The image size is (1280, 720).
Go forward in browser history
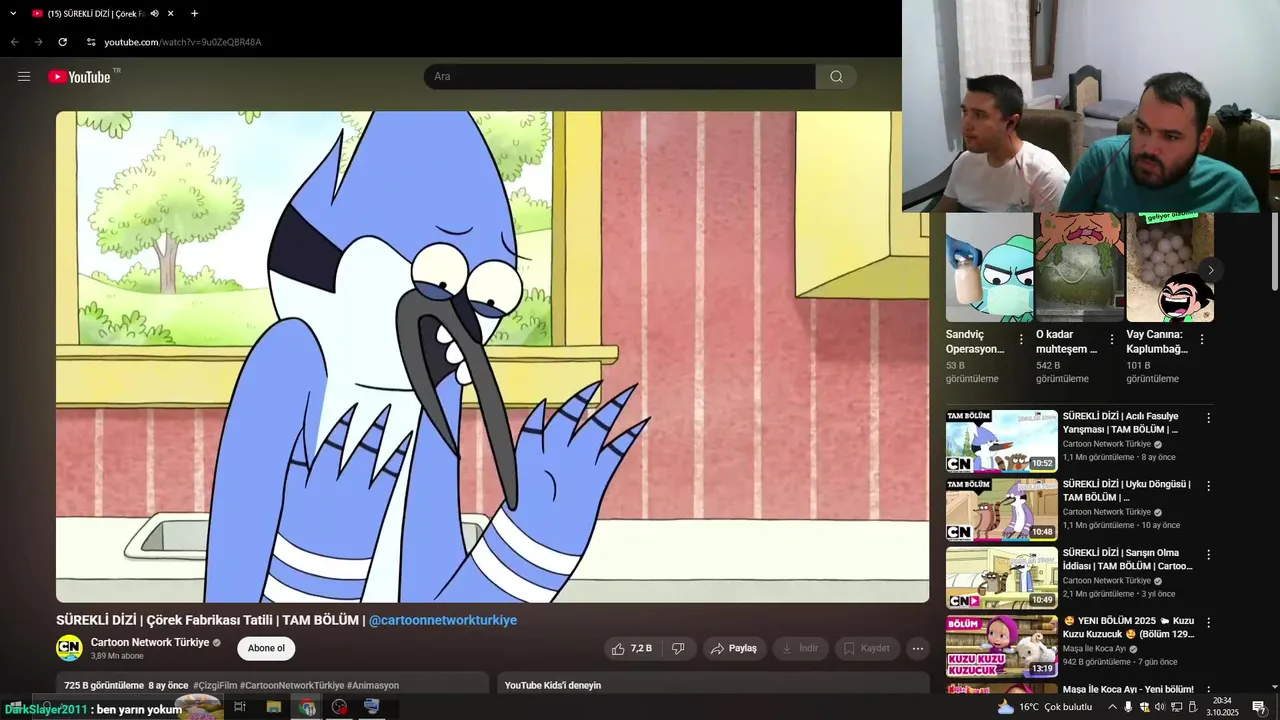tap(38, 42)
